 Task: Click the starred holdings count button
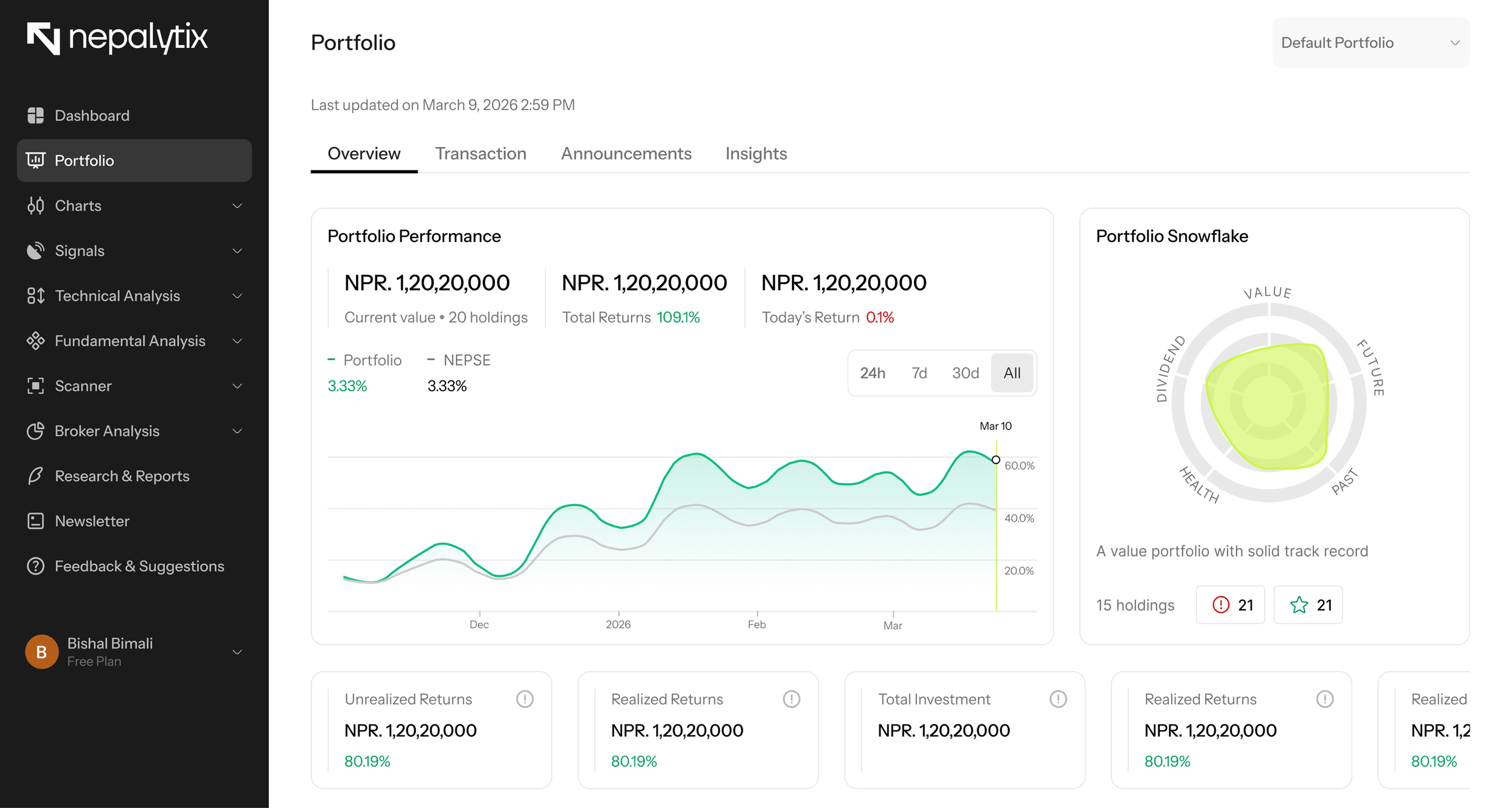coord(1308,604)
